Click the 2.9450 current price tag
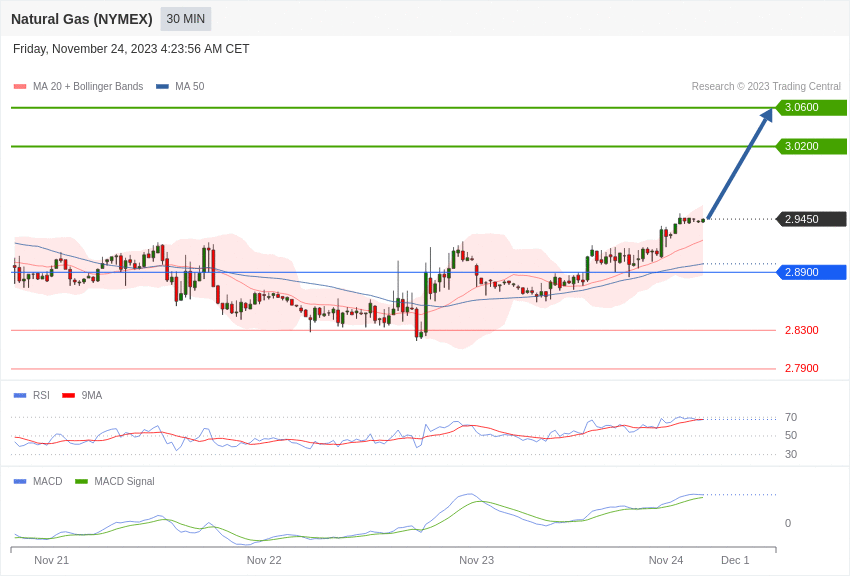The height and width of the screenshot is (576, 850). tap(812, 219)
